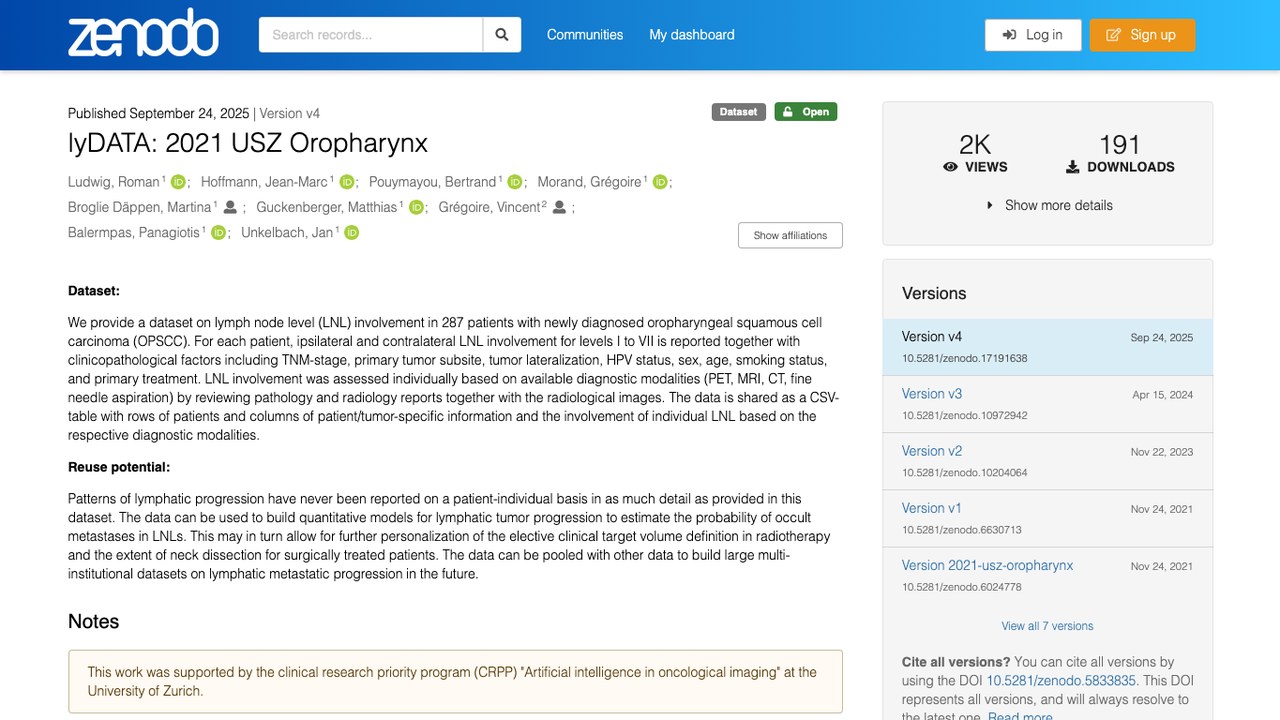Open ORCID profile for Guckenberger, Matthias
This screenshot has height=720, width=1280.
[416, 207]
